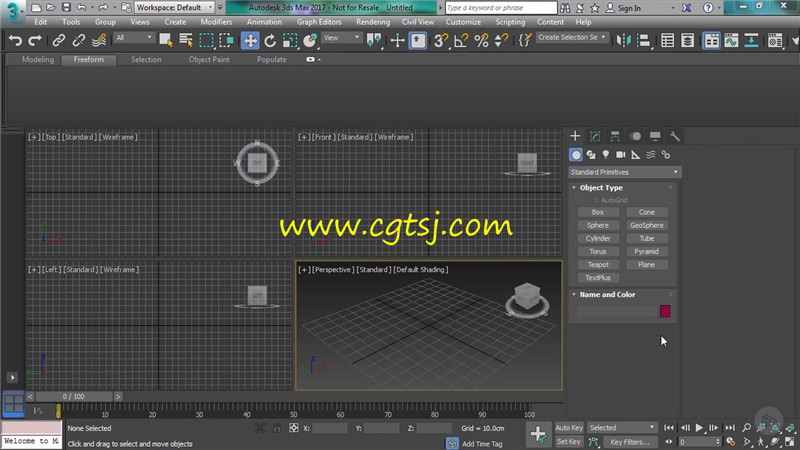
Task: Open the Motion panel tab
Action: point(635,136)
